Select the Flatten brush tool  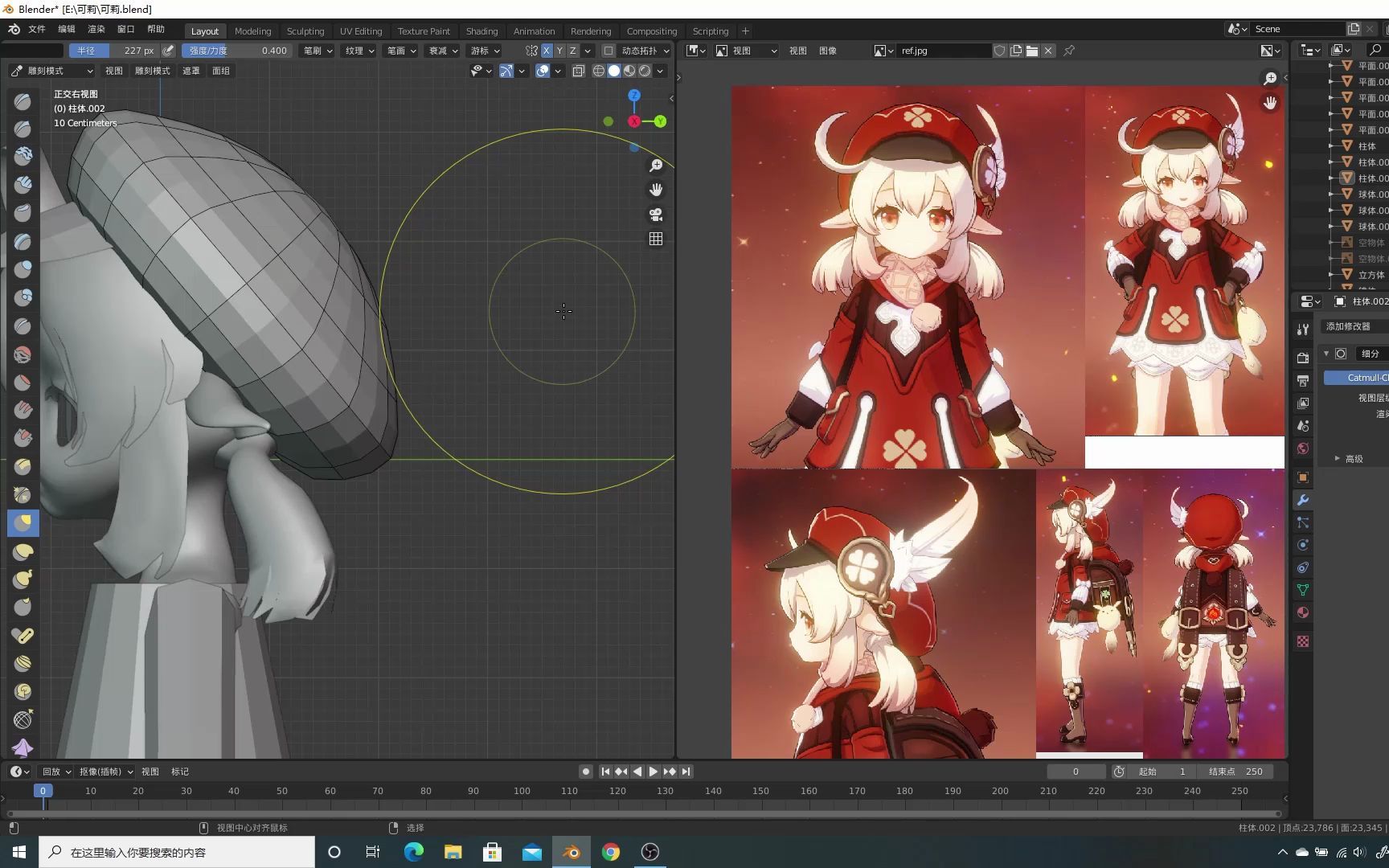tap(23, 382)
